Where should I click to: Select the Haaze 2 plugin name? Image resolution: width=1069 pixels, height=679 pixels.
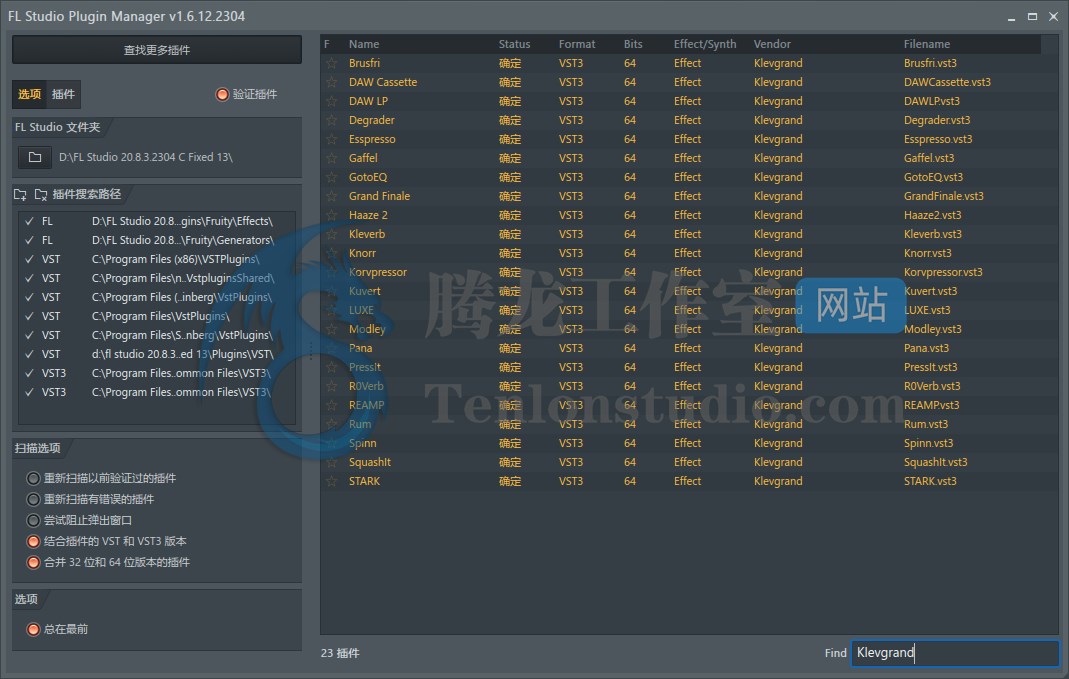[368, 215]
